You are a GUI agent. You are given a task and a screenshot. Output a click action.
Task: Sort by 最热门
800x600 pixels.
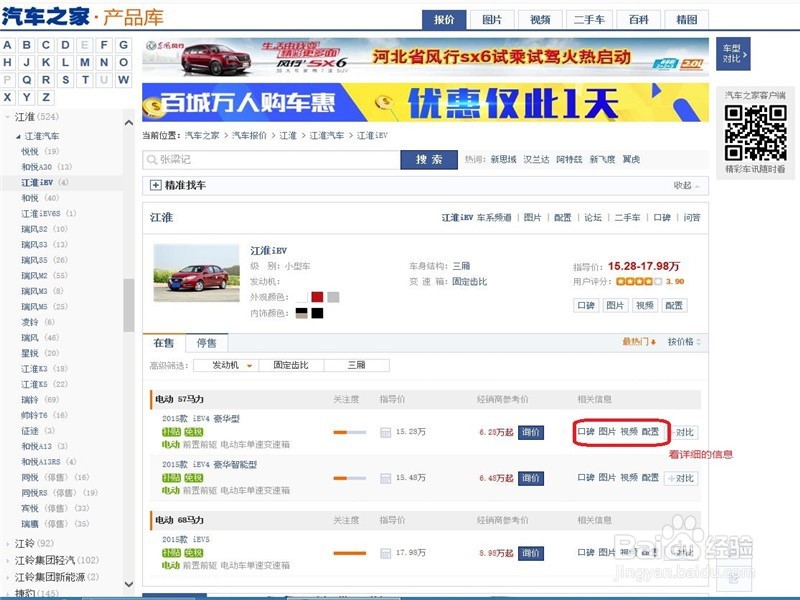click(x=639, y=342)
